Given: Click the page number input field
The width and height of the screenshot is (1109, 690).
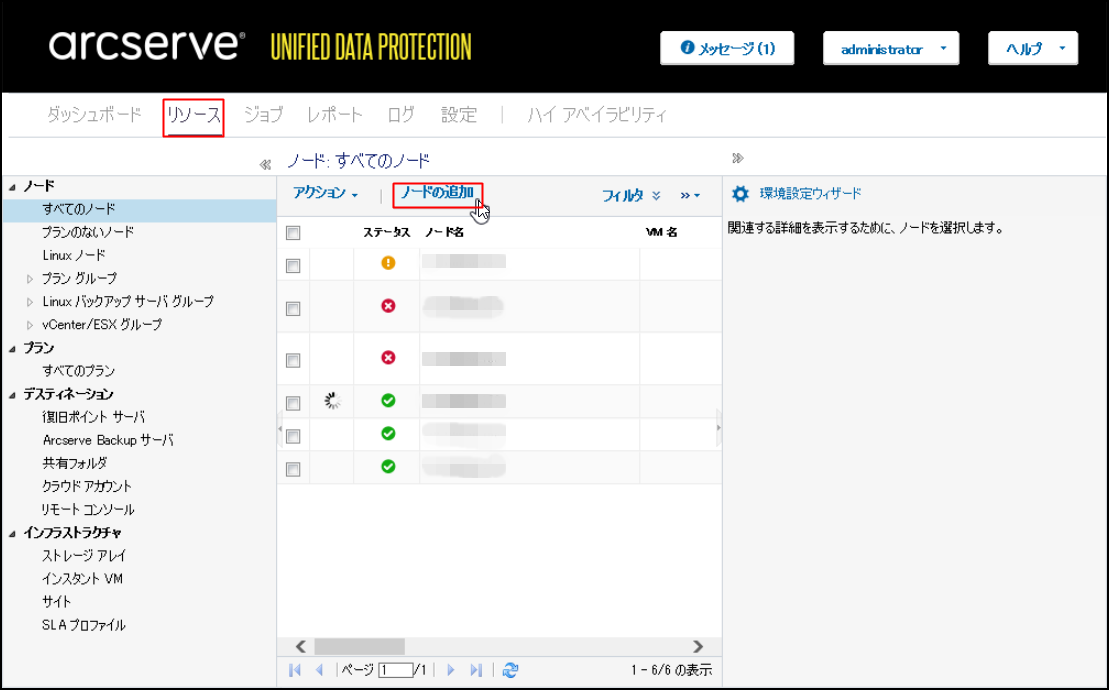Looking at the screenshot, I should pyautogui.click(x=395, y=669).
